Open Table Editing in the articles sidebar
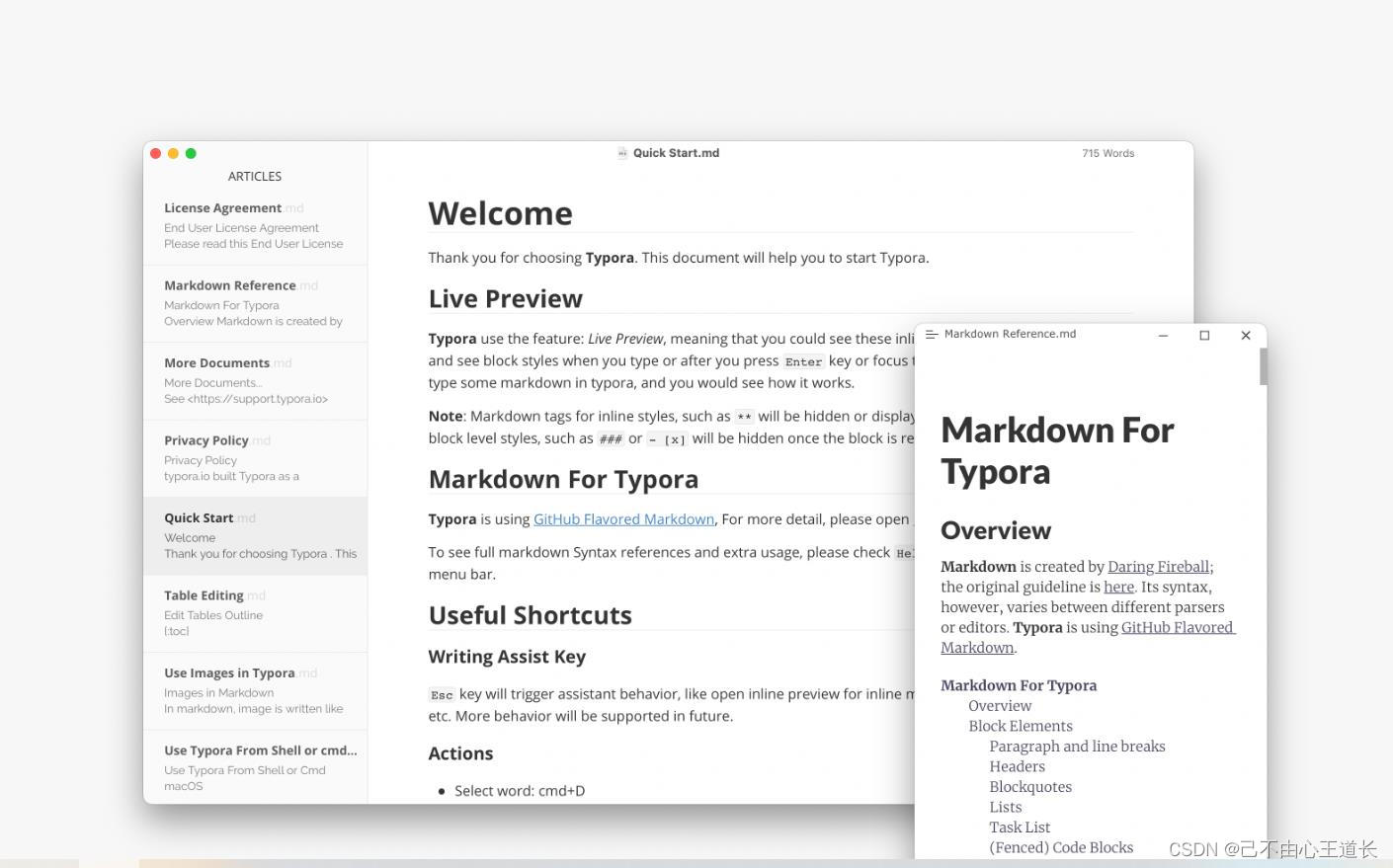The width and height of the screenshot is (1393, 868). point(255,613)
